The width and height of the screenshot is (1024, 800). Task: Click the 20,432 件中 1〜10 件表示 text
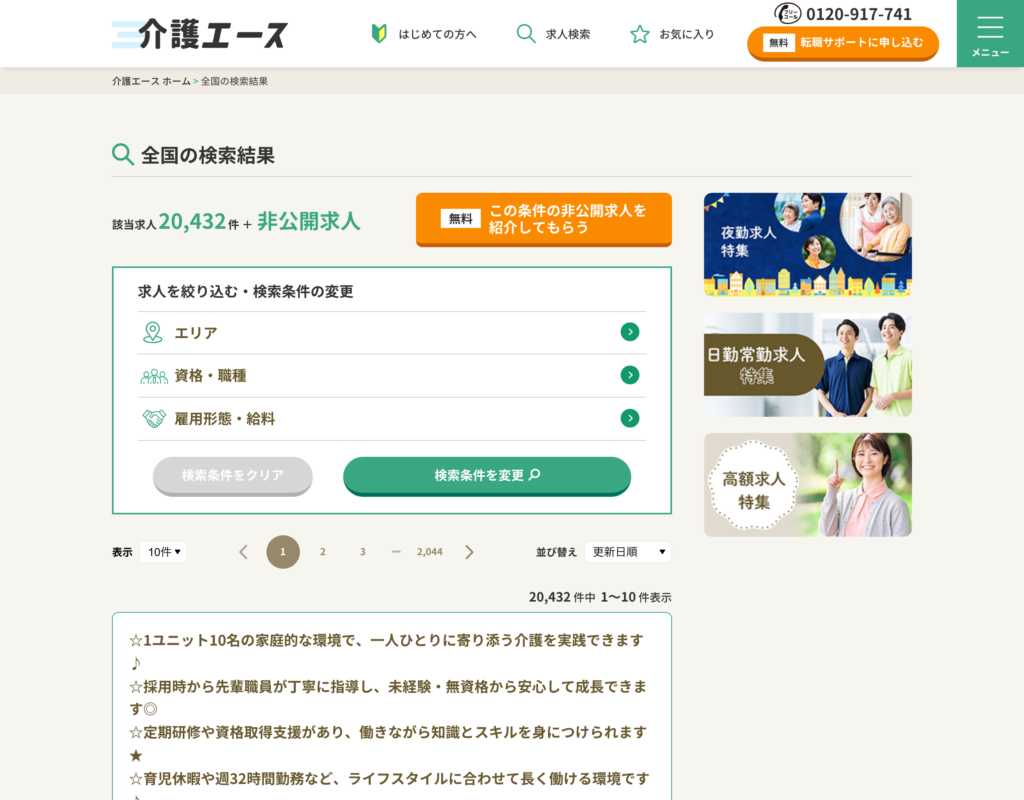(600, 597)
